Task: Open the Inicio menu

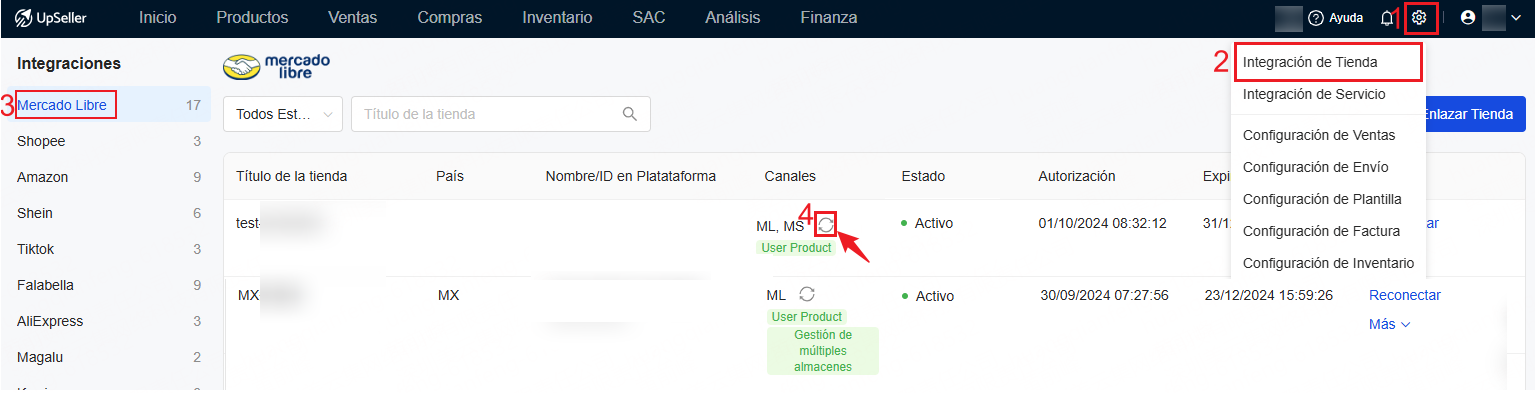Action: [x=157, y=17]
